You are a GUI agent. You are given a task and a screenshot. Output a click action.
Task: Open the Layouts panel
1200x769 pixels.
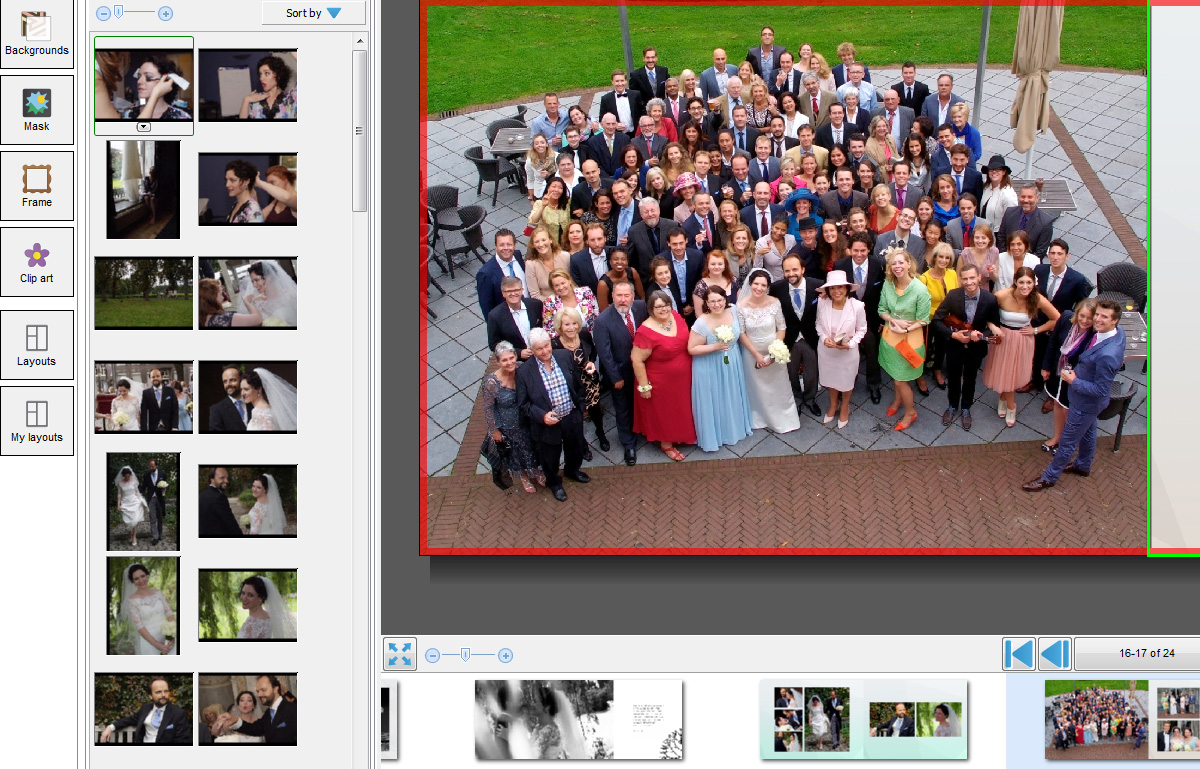click(x=37, y=345)
